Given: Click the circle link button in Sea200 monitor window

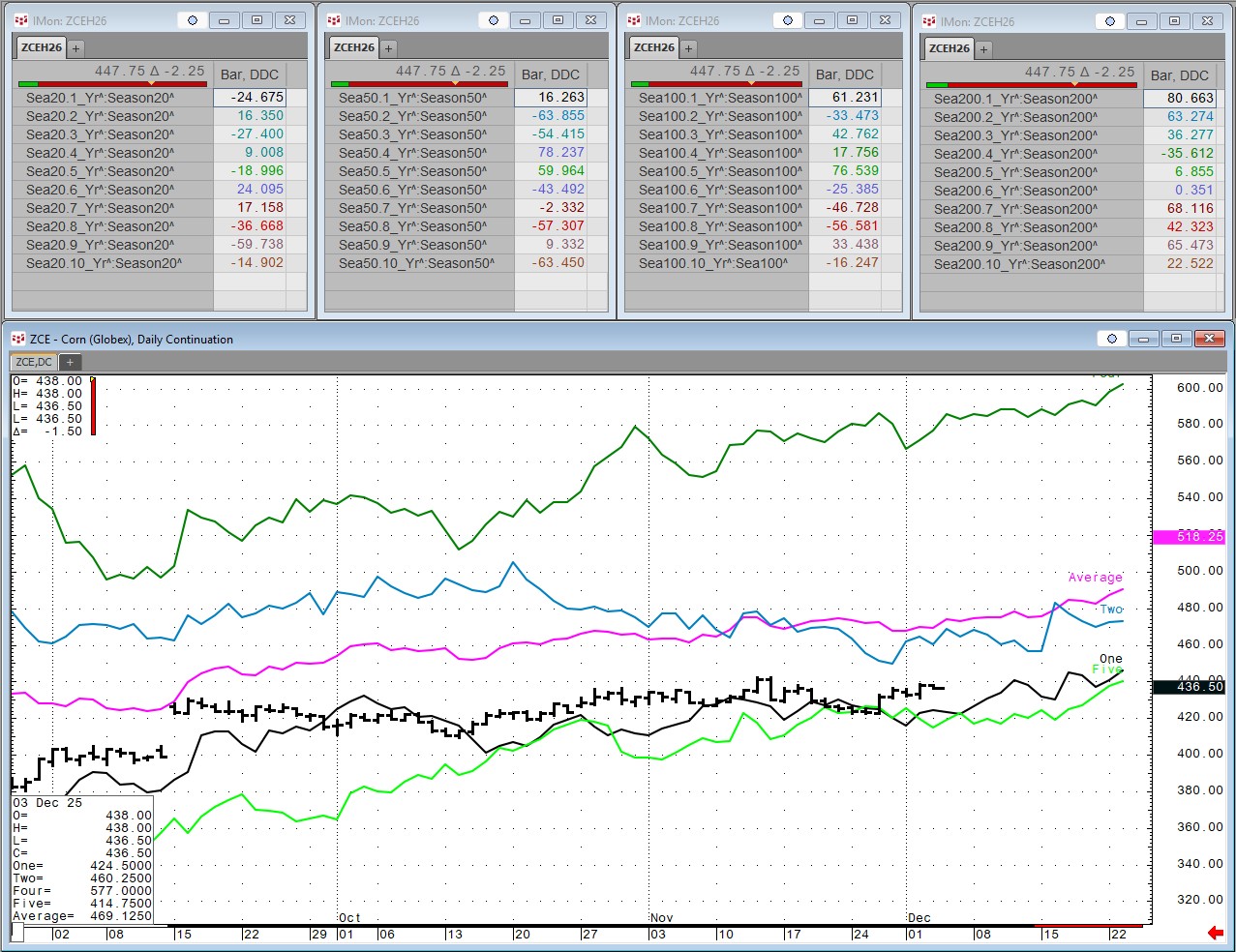Looking at the screenshot, I should pyautogui.click(x=1109, y=21).
